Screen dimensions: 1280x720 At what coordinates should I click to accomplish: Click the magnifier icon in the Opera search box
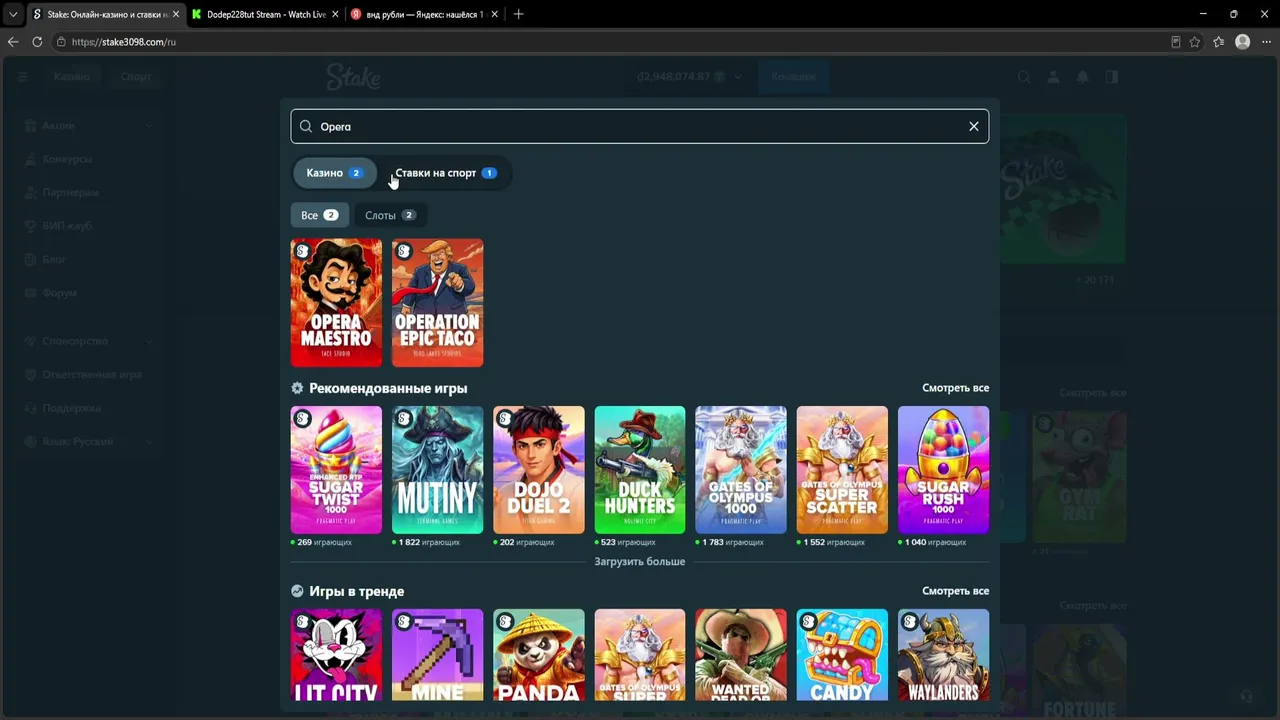click(306, 127)
